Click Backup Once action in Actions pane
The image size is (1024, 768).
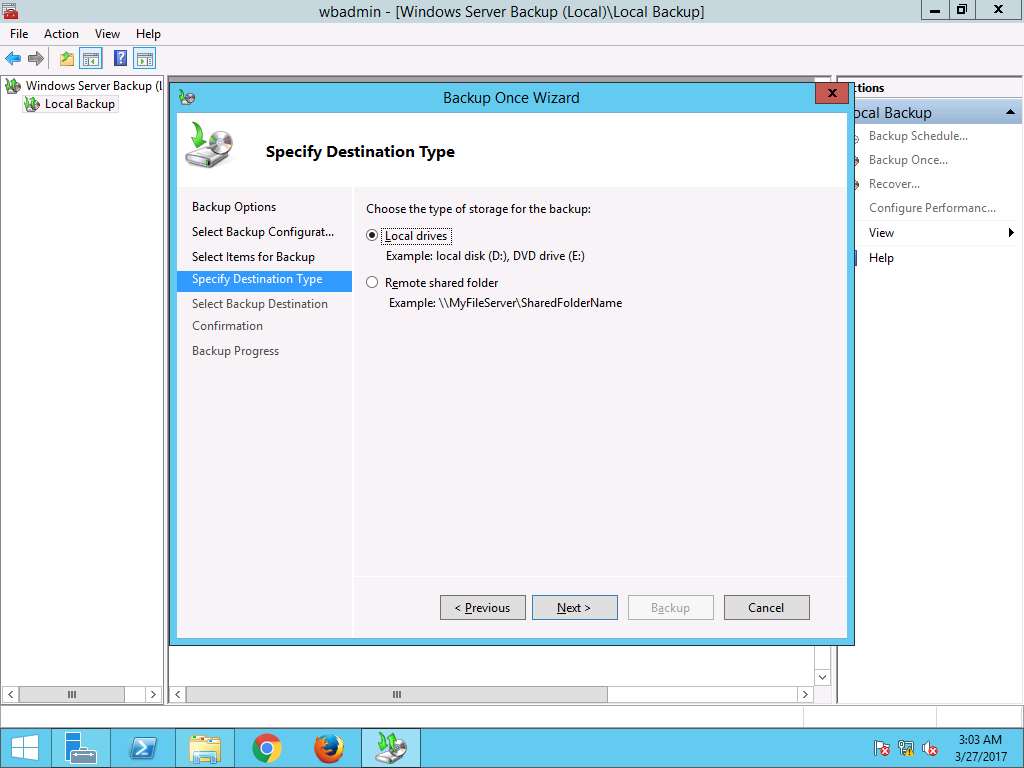pyautogui.click(x=908, y=160)
